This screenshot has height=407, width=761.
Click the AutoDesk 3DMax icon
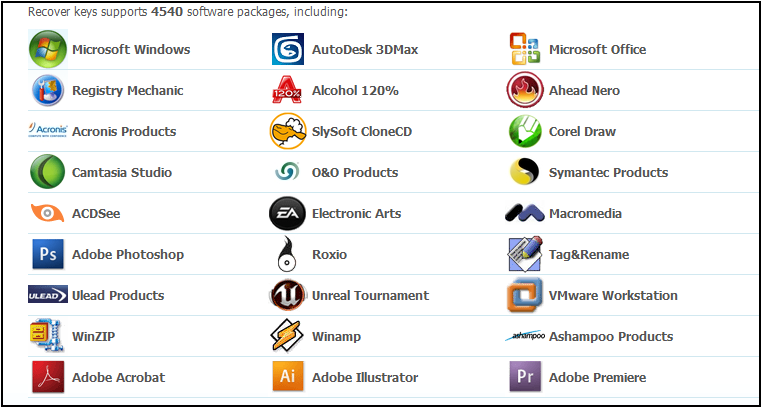(x=287, y=49)
